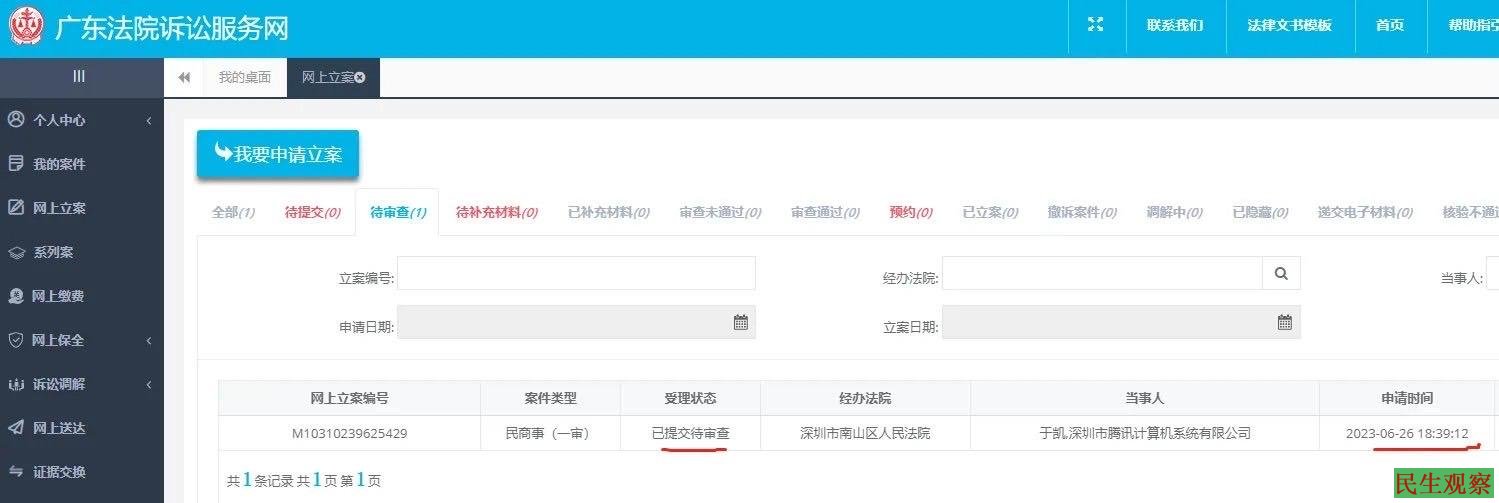
Task: Open 法律文书模板 in the top navigation
Action: [1289, 26]
